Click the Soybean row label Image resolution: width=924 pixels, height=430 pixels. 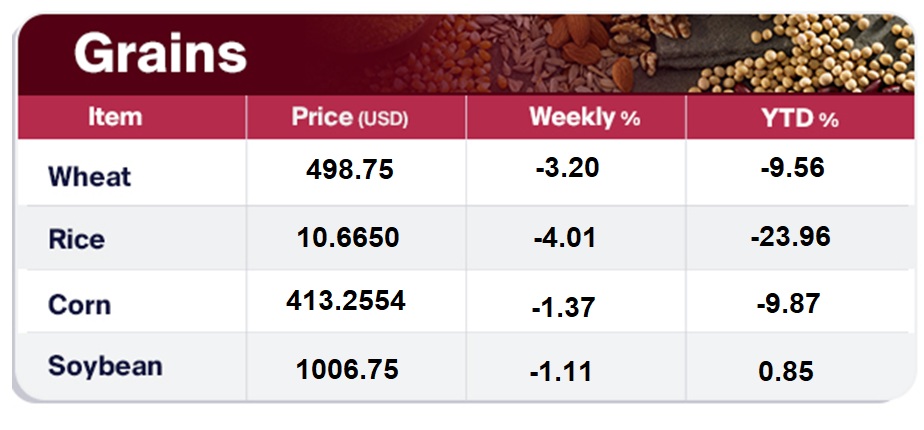coord(104,366)
